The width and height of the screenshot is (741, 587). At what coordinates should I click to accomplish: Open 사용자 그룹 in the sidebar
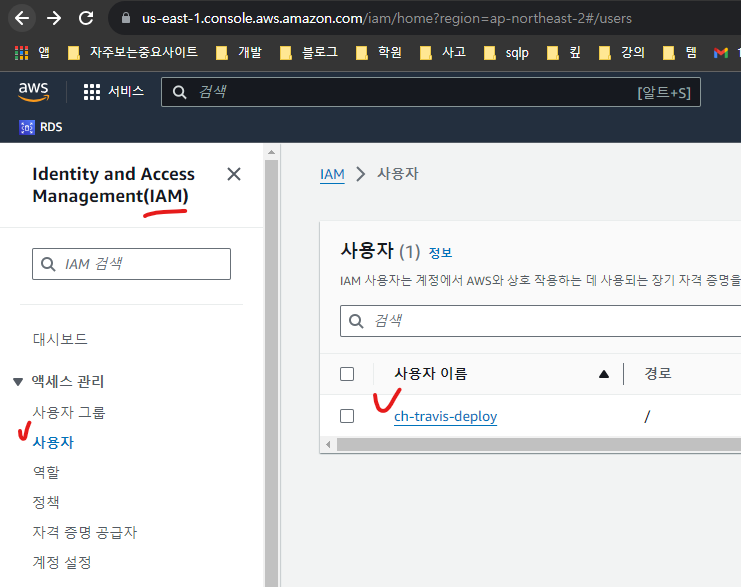click(x=69, y=412)
